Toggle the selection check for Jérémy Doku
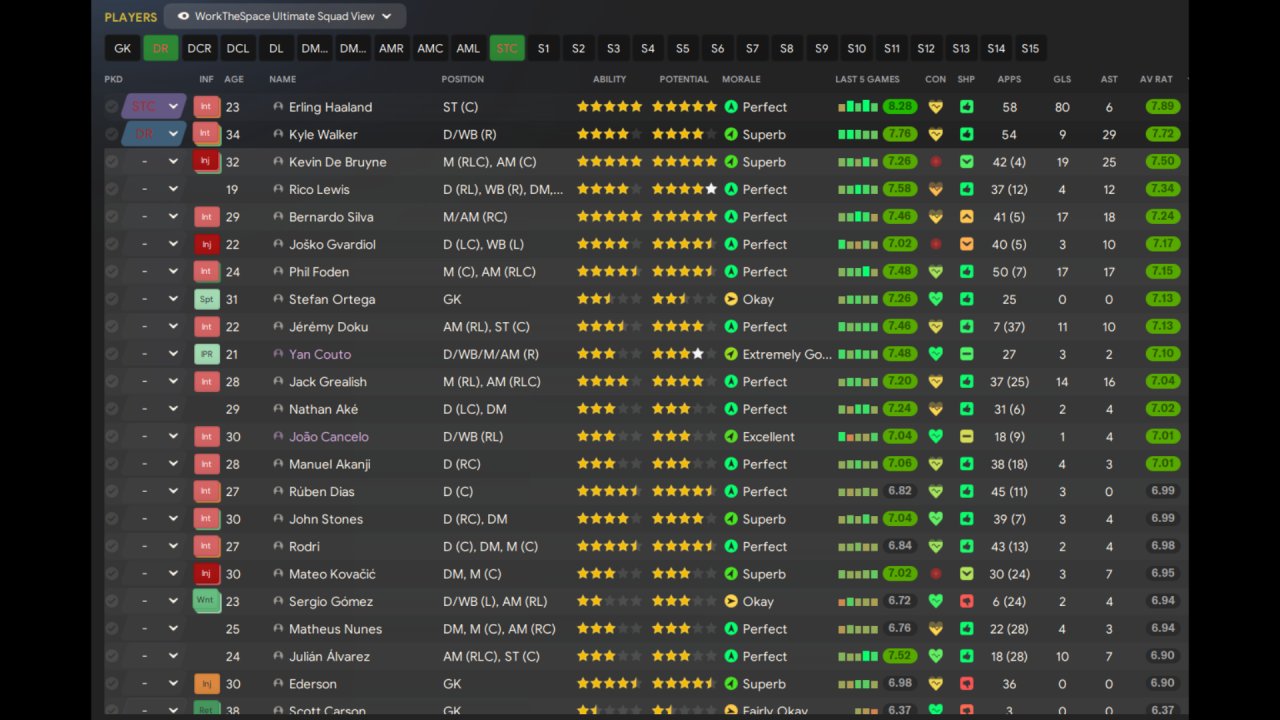 (112, 327)
